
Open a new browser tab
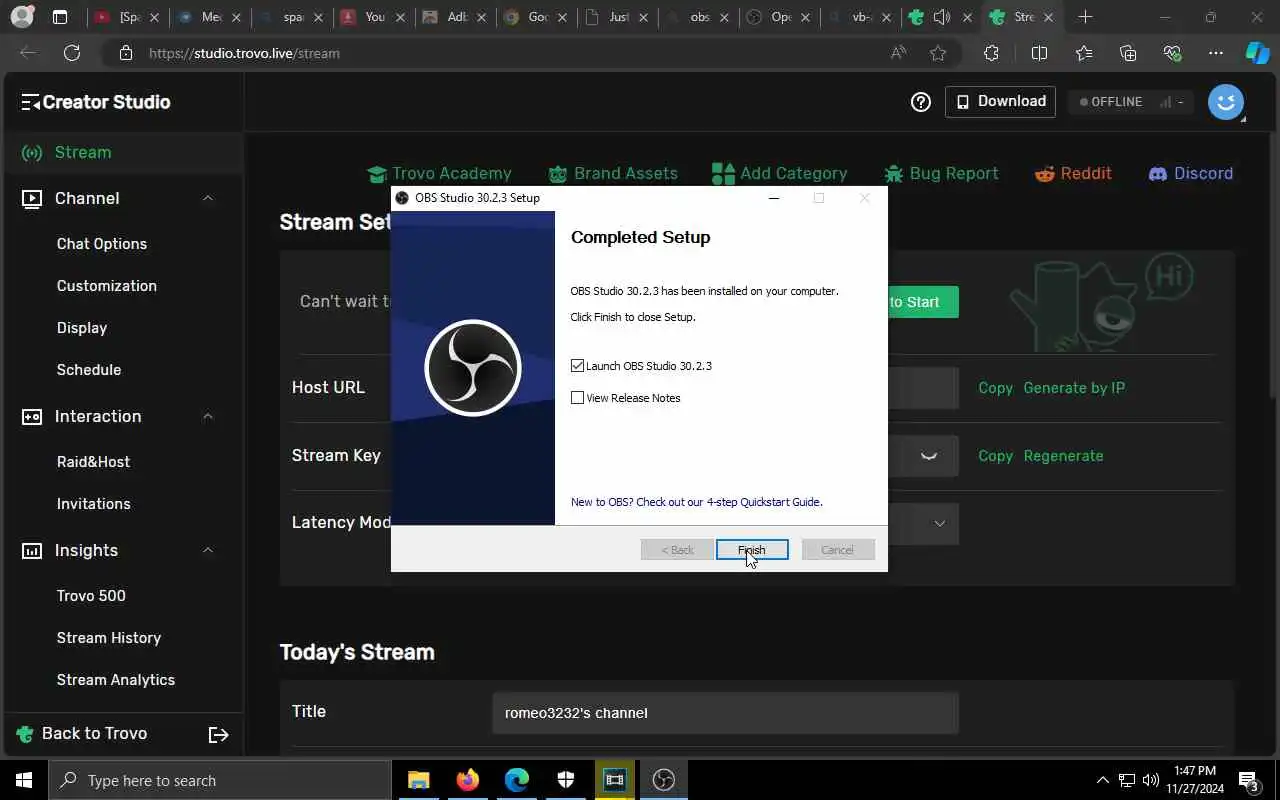[1085, 17]
